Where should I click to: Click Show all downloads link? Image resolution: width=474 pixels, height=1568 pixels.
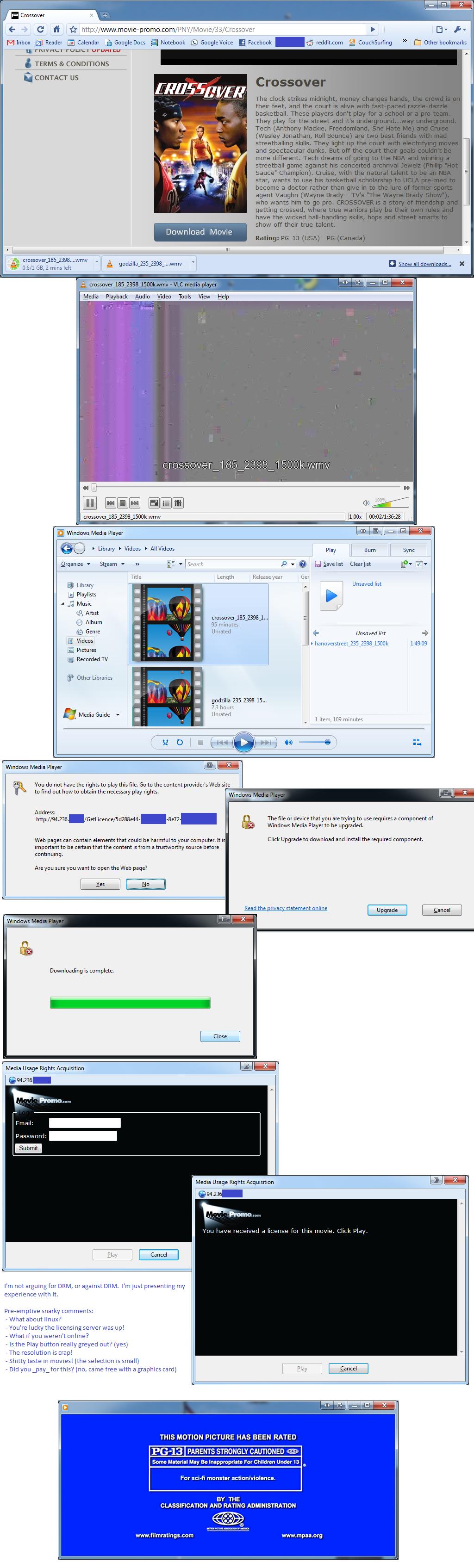(424, 264)
